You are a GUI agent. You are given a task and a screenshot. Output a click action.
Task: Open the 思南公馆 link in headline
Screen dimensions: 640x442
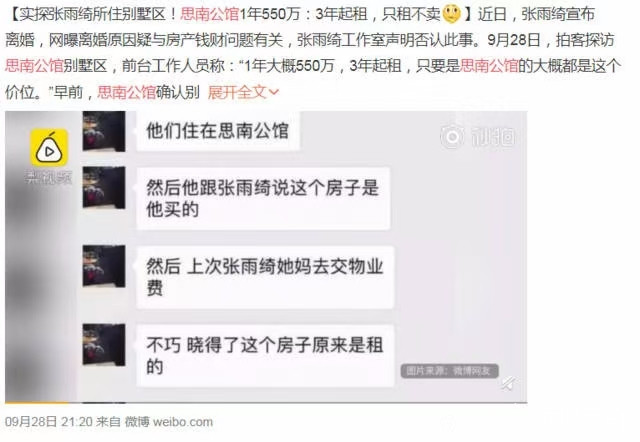pyautogui.click(x=209, y=14)
